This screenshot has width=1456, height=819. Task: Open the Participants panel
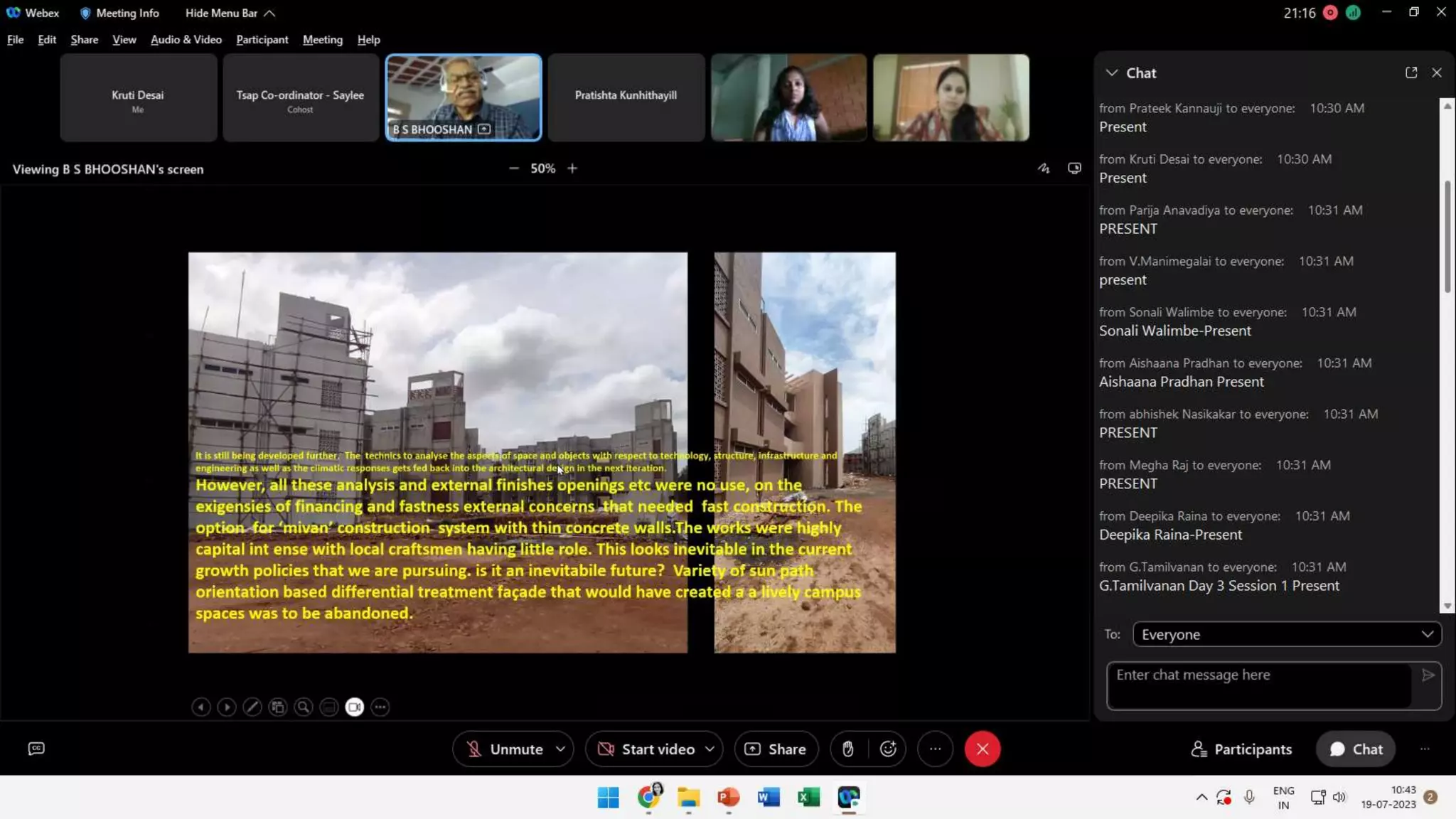point(1241,749)
